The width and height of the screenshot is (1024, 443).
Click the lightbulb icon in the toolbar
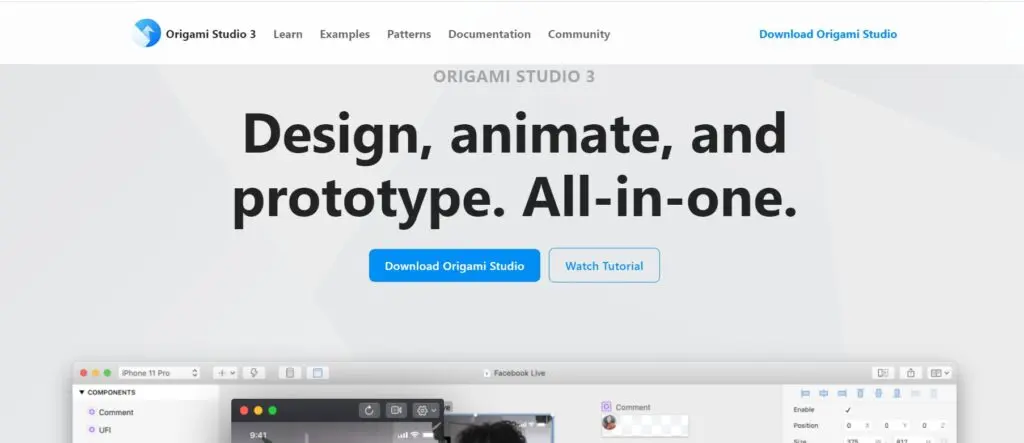click(x=254, y=373)
